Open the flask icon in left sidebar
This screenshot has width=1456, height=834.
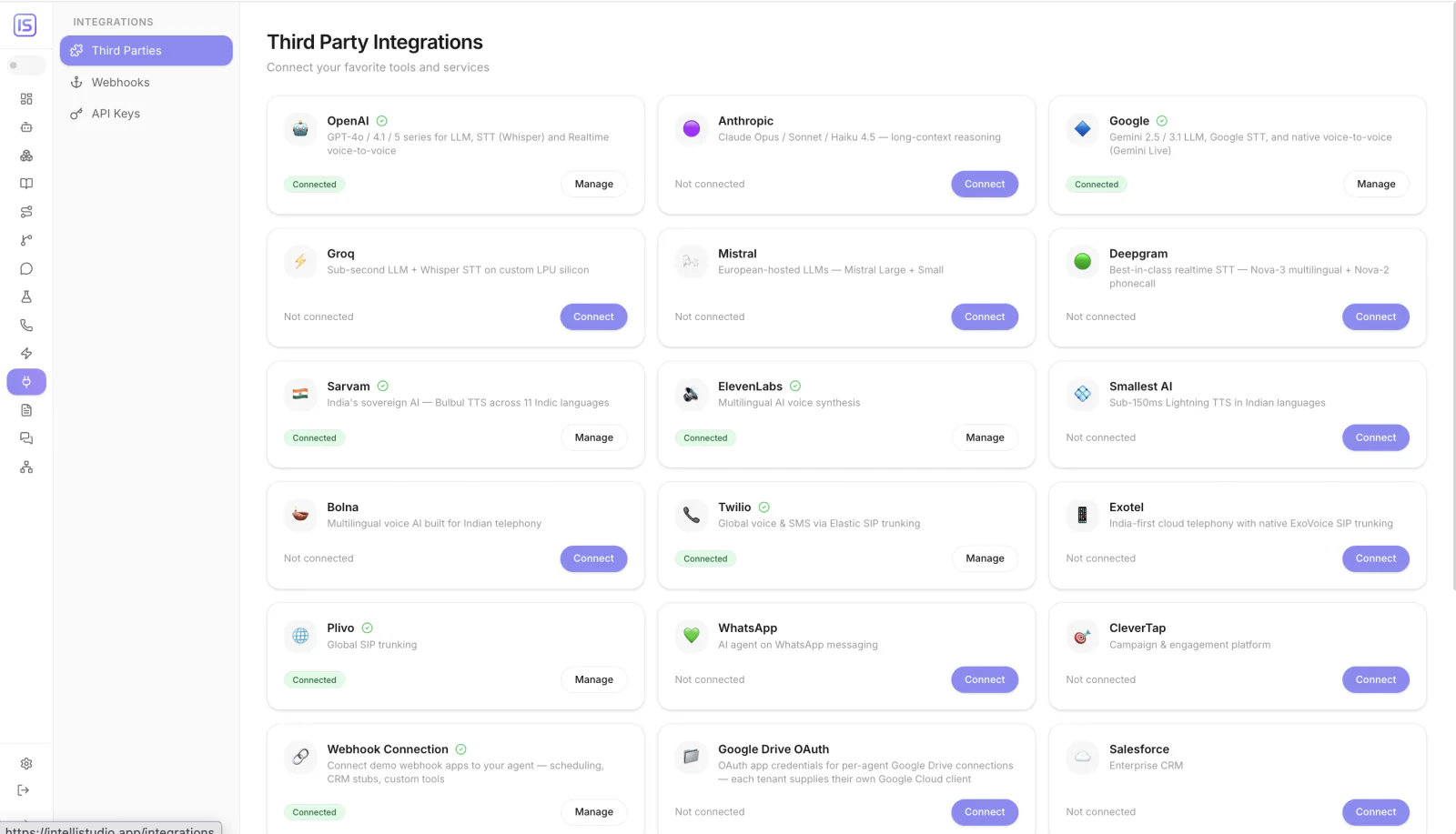click(26, 297)
